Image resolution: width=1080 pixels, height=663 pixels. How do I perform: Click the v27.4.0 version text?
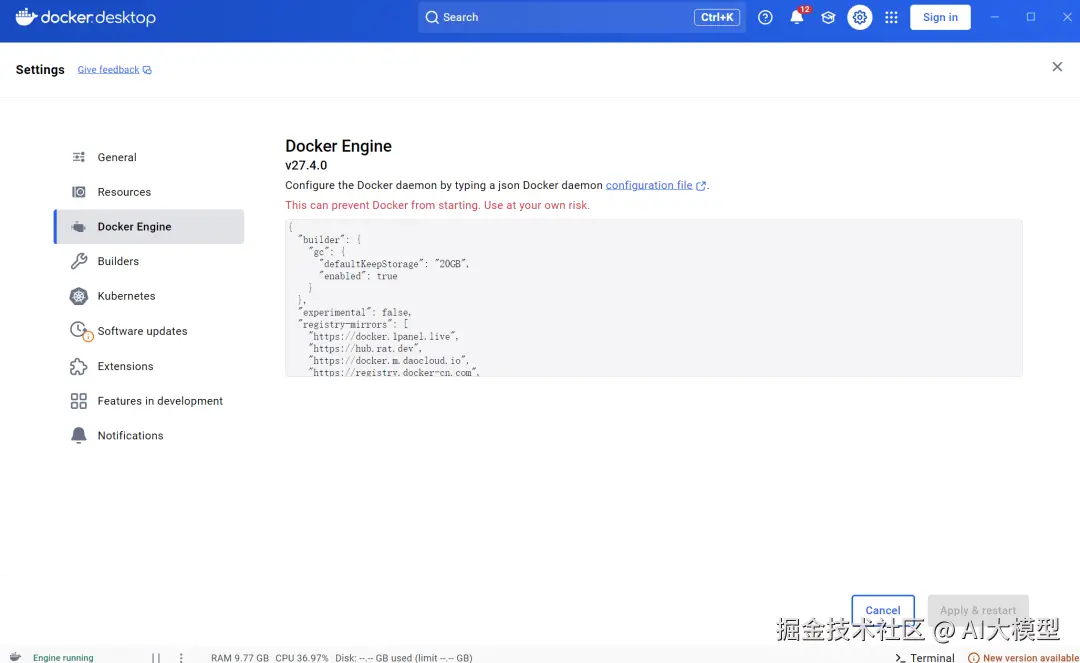pyautogui.click(x=306, y=165)
